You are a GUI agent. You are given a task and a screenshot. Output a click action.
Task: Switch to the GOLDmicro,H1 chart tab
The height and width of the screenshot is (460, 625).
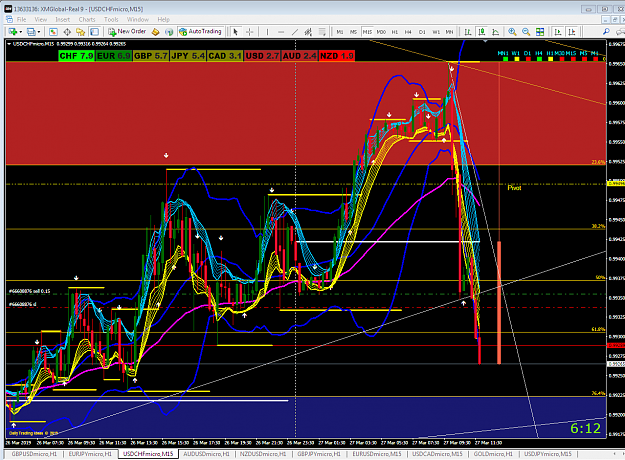(x=493, y=454)
